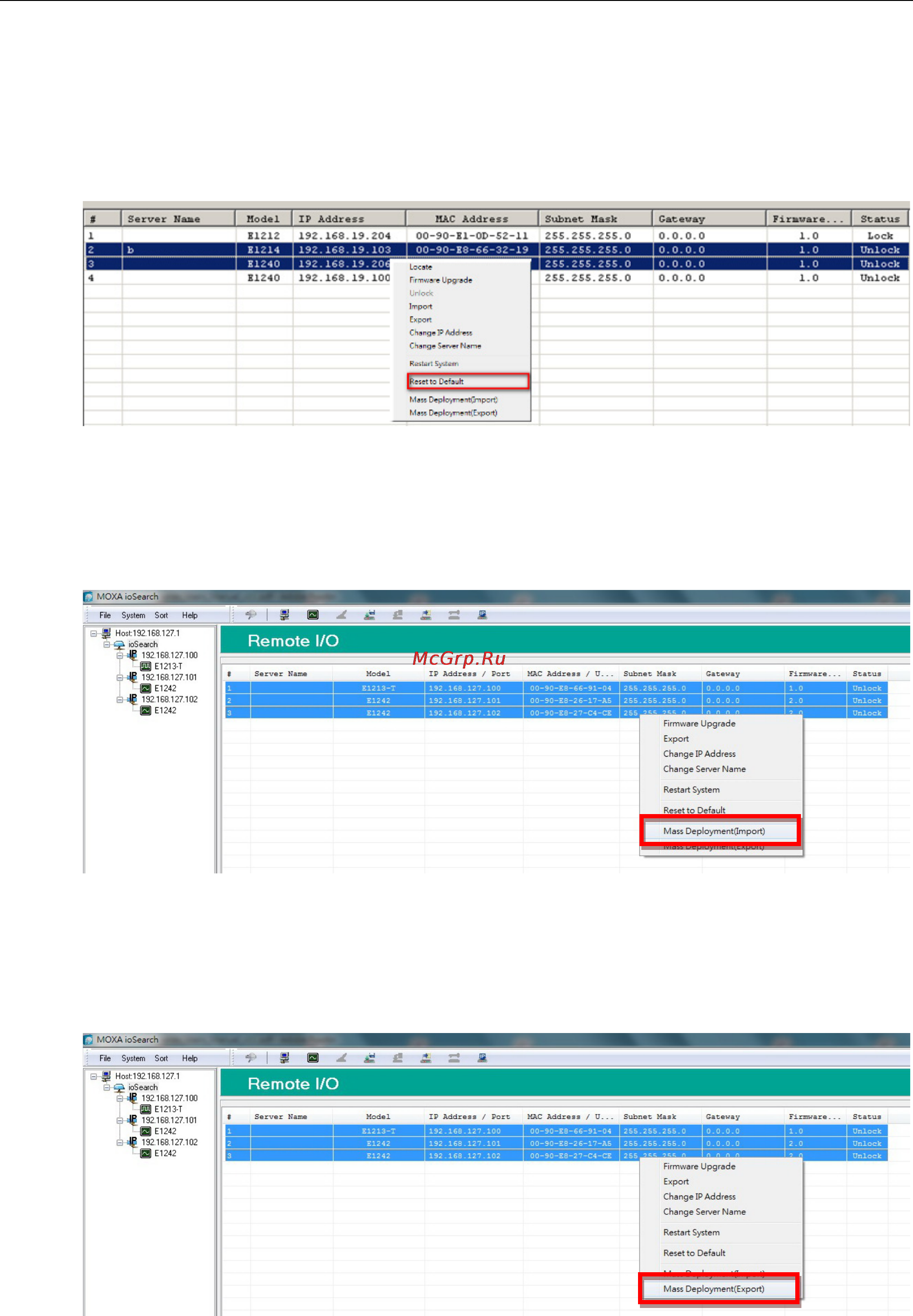Choose Firmware Upgrade in upper ioSearch context menu
The image size is (913, 1316).
click(x=699, y=724)
